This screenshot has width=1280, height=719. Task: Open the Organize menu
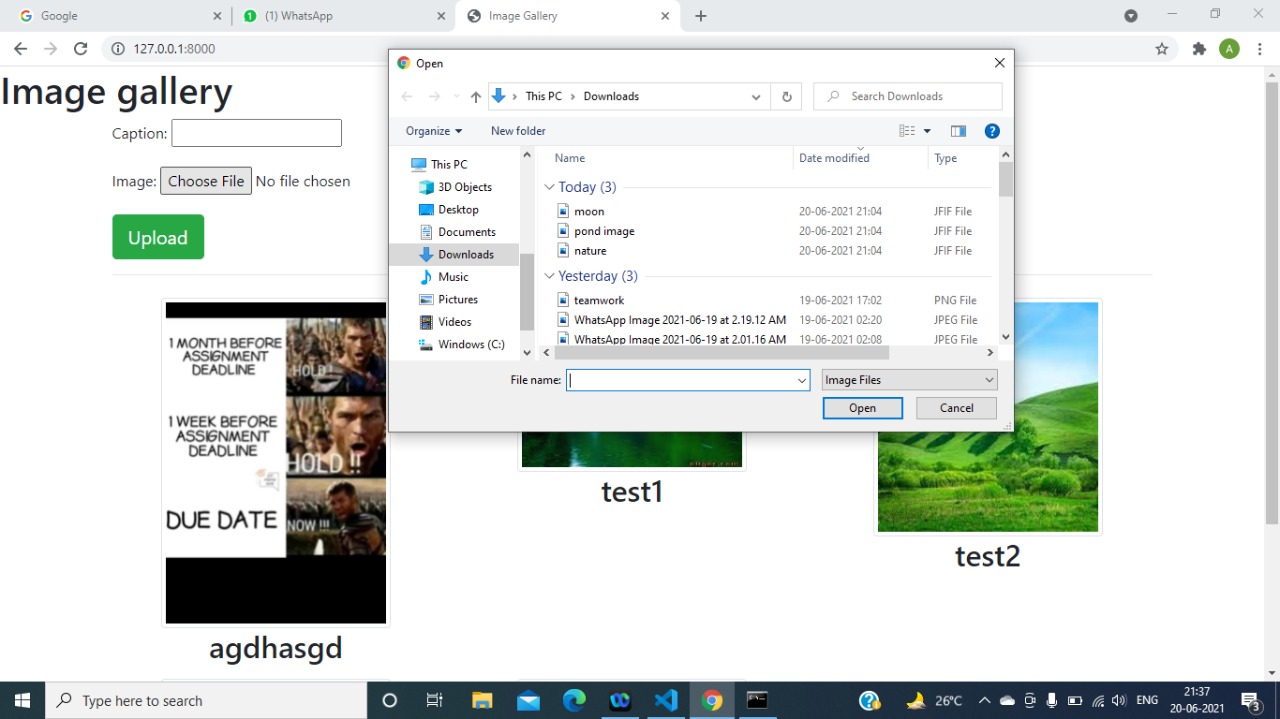tap(433, 130)
